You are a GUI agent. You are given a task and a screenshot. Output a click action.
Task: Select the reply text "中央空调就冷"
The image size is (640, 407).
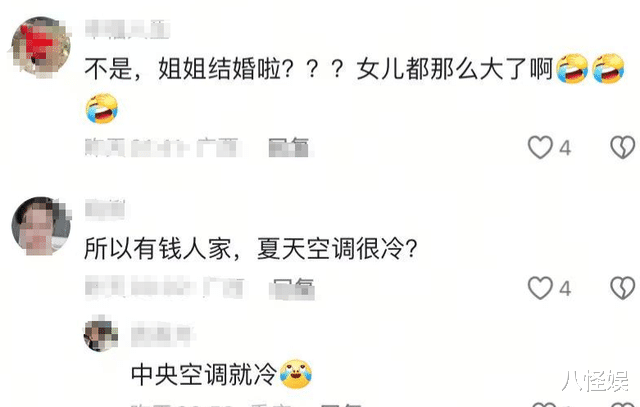pos(204,374)
